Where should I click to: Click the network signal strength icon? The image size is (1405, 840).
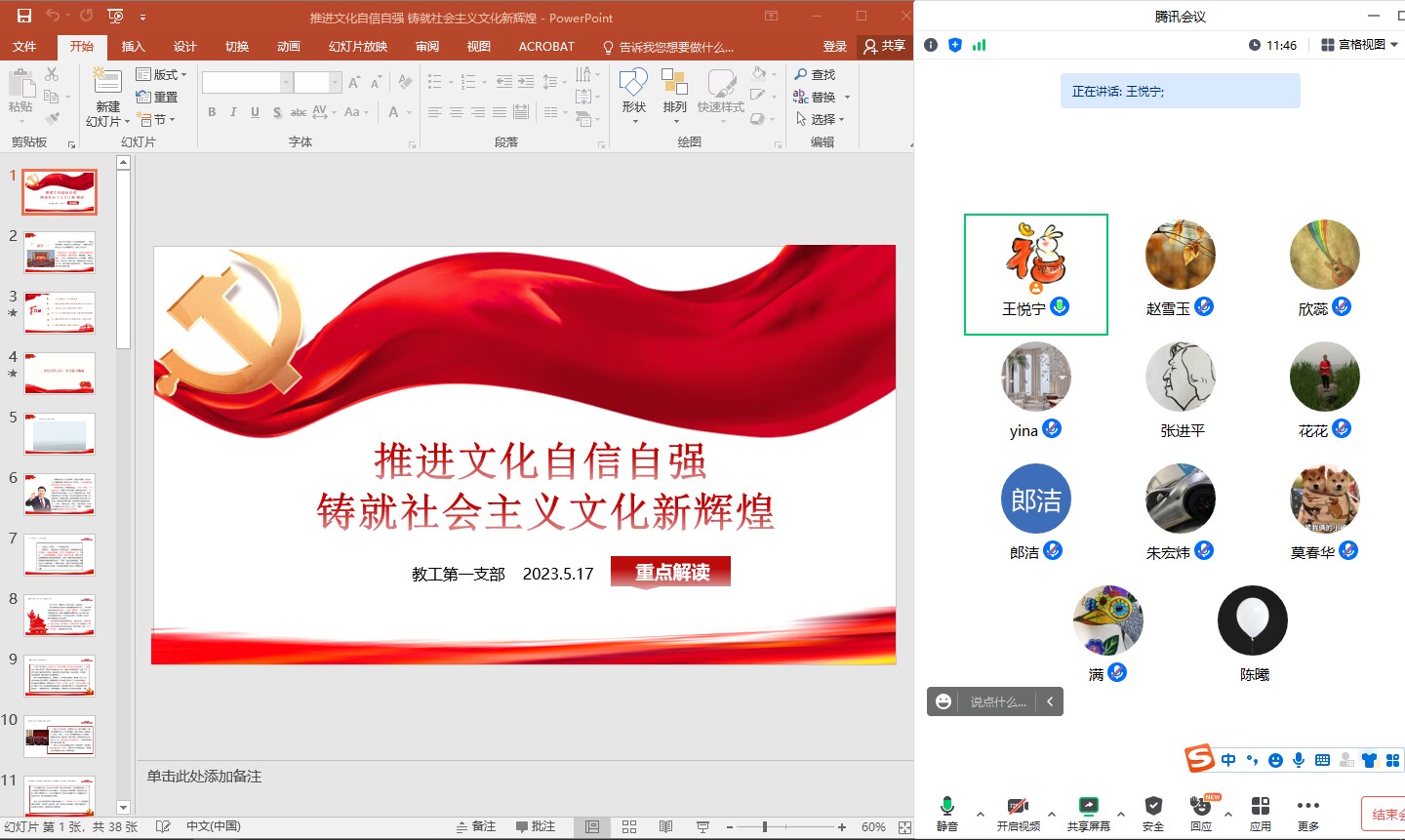point(979,45)
